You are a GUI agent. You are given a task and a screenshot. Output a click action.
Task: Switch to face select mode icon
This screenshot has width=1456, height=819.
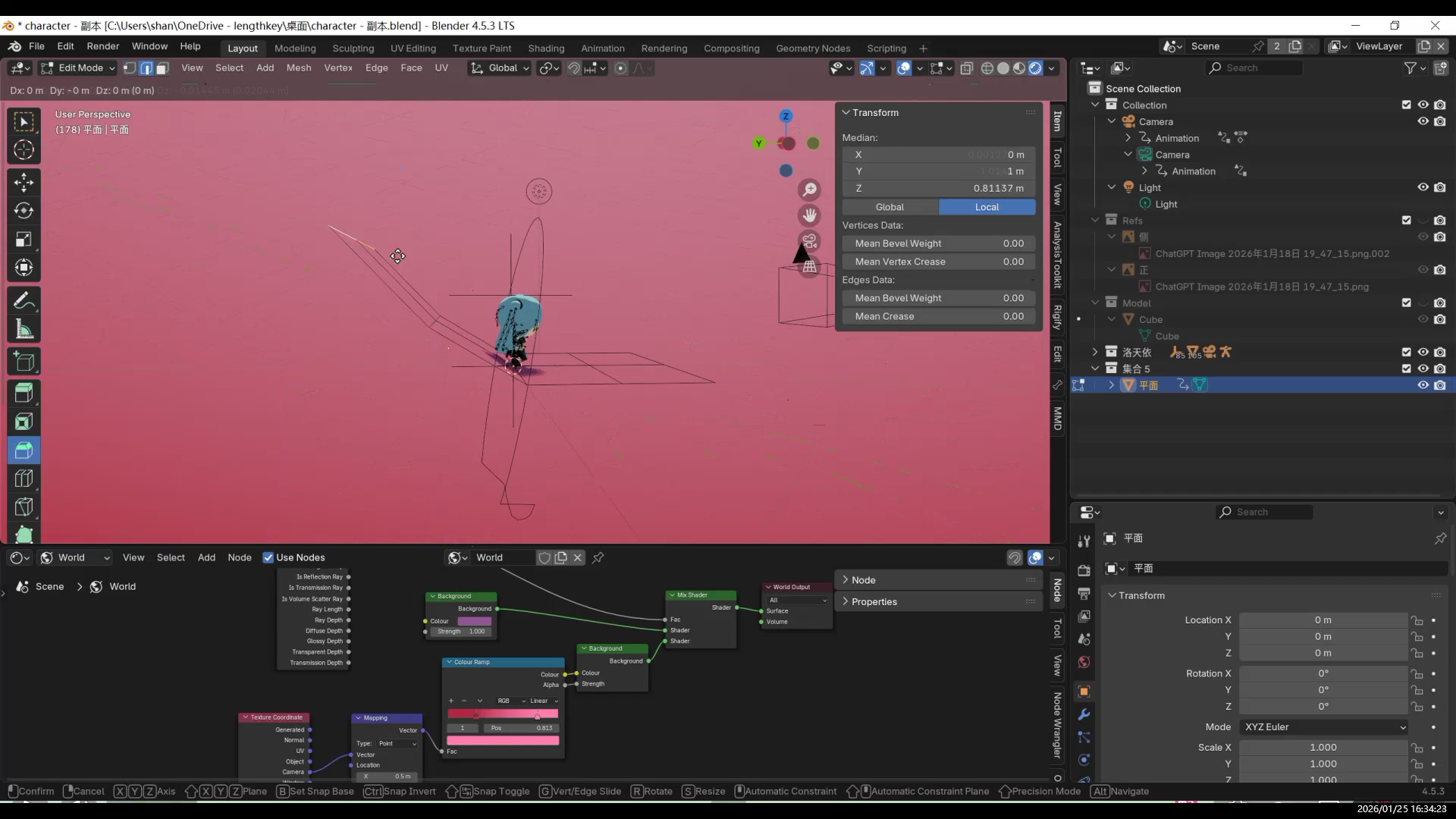[x=162, y=68]
